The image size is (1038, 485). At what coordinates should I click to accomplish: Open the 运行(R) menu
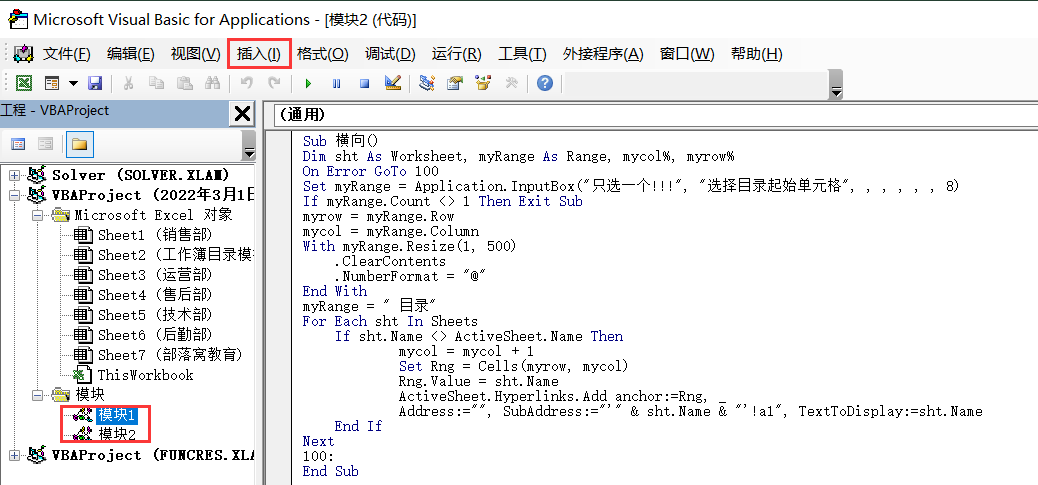(456, 54)
